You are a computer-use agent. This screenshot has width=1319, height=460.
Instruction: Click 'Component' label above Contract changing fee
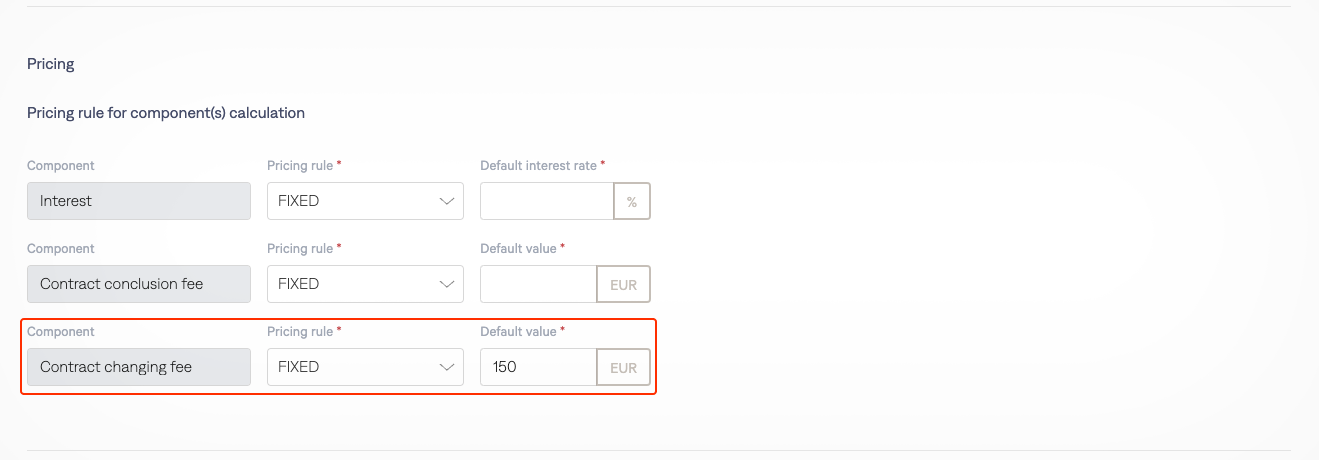click(61, 331)
